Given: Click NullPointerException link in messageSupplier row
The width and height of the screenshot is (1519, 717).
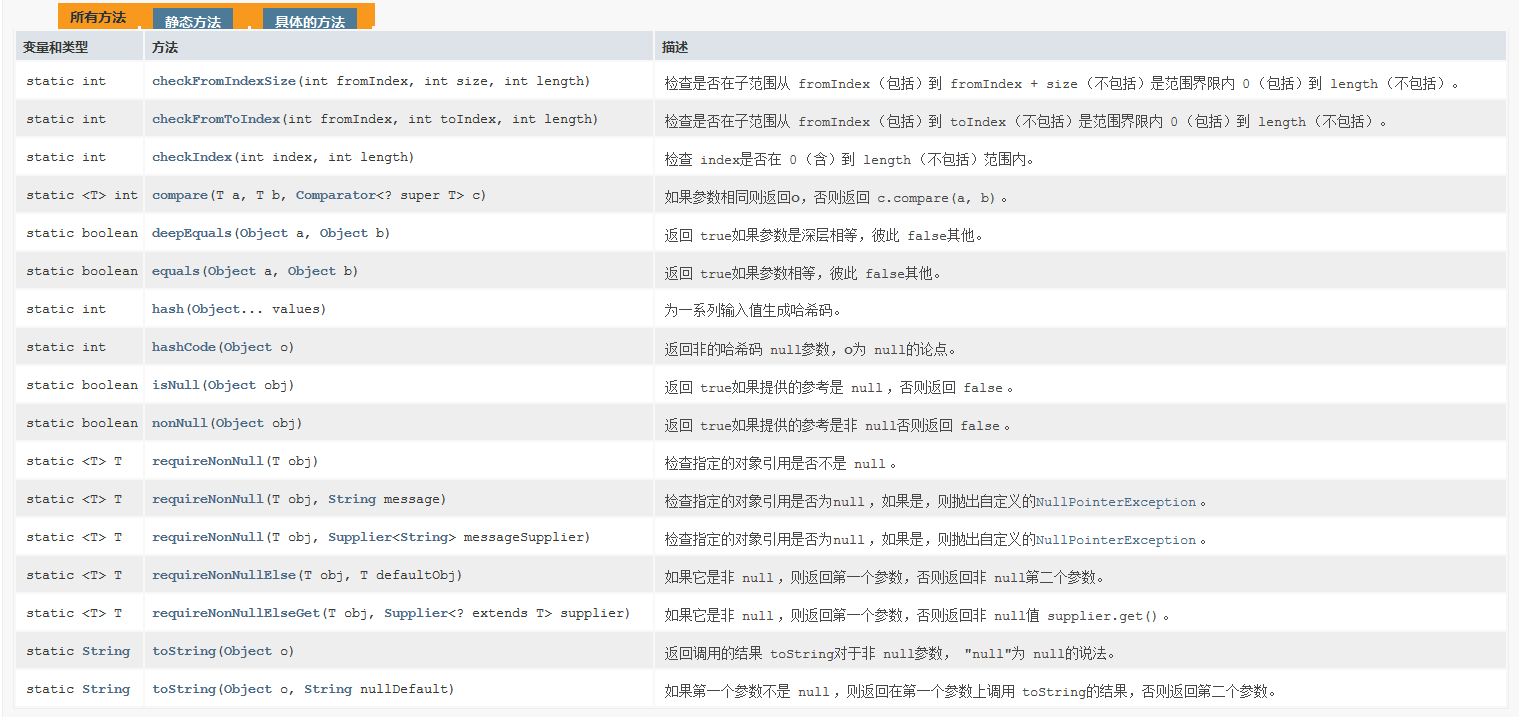Looking at the screenshot, I should 1116,540.
